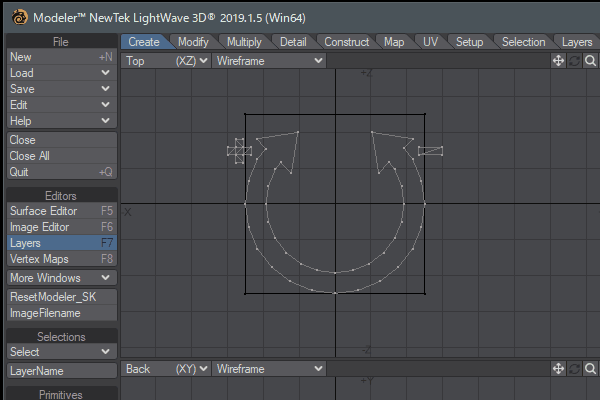Click the viewport rotate icon
600x400 pixels.
575,61
